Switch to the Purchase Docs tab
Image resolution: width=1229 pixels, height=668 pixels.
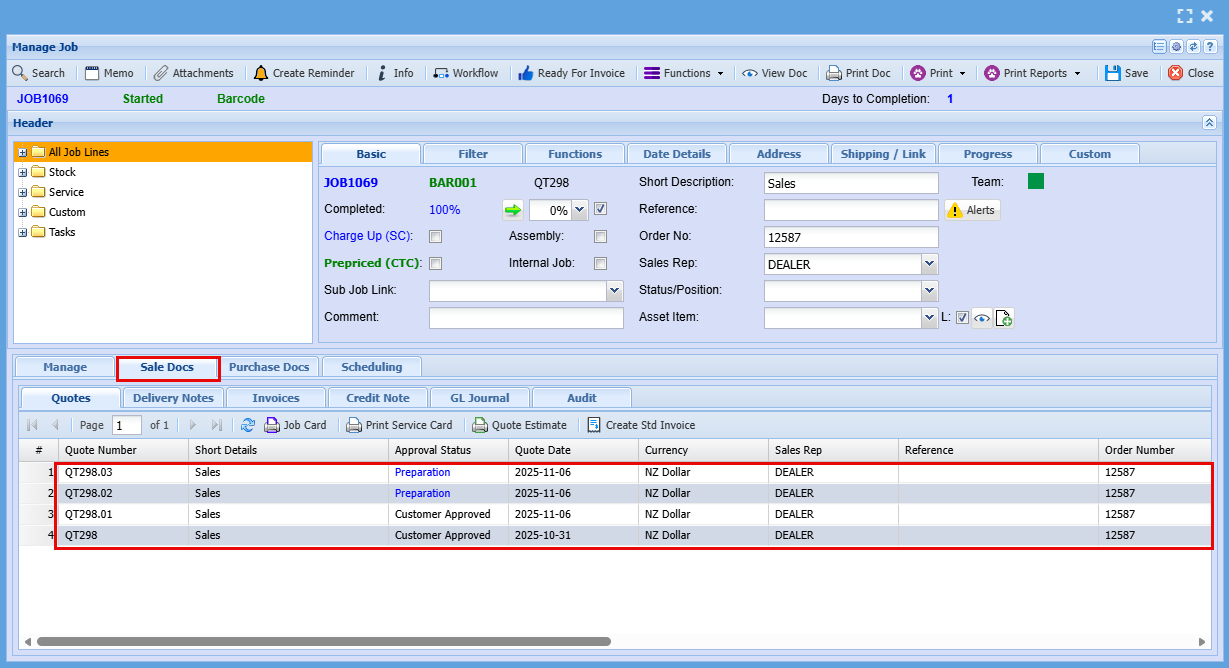pyautogui.click(x=269, y=367)
